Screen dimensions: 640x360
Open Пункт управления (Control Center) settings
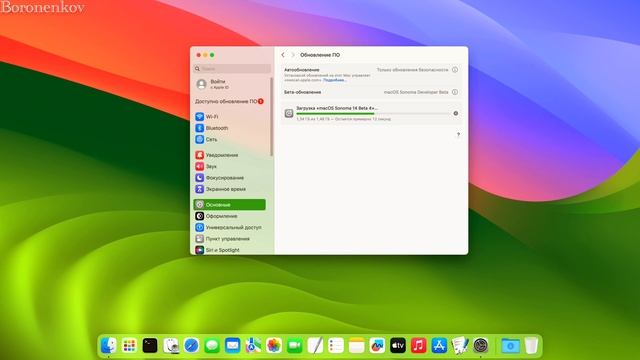click(x=229, y=239)
